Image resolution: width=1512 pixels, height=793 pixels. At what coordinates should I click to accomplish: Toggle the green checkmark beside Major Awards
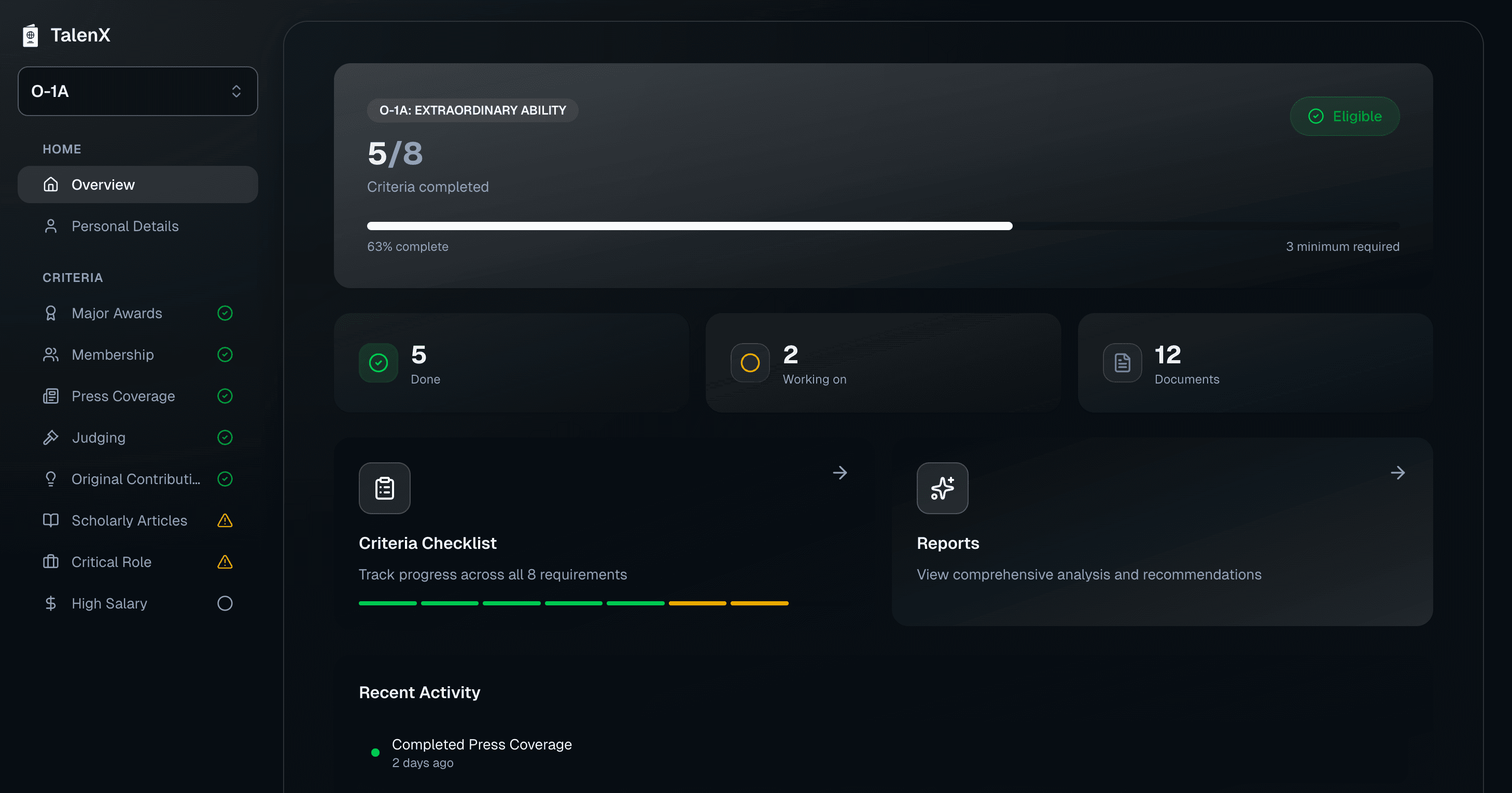tap(225, 313)
